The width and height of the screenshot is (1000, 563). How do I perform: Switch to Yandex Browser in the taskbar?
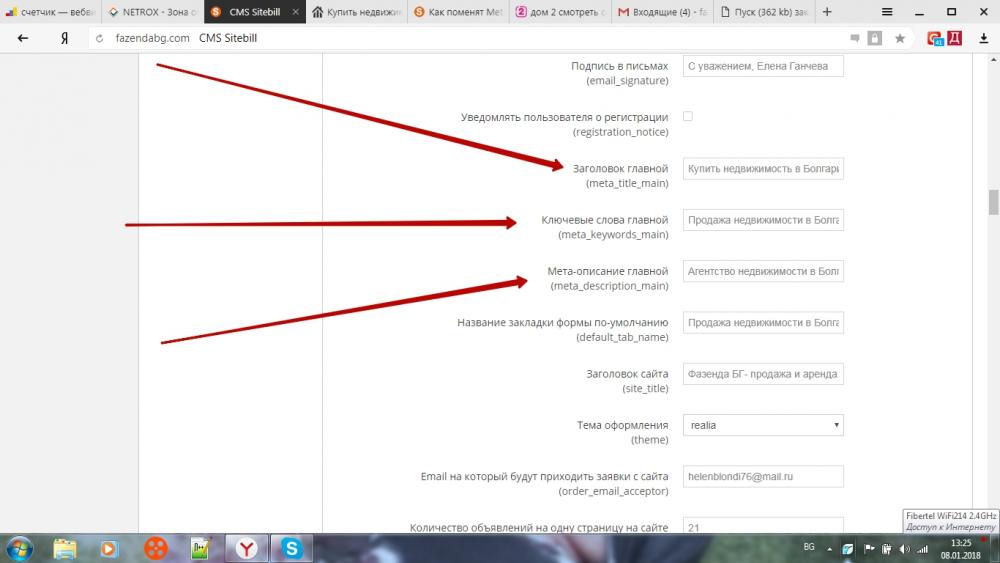point(246,548)
